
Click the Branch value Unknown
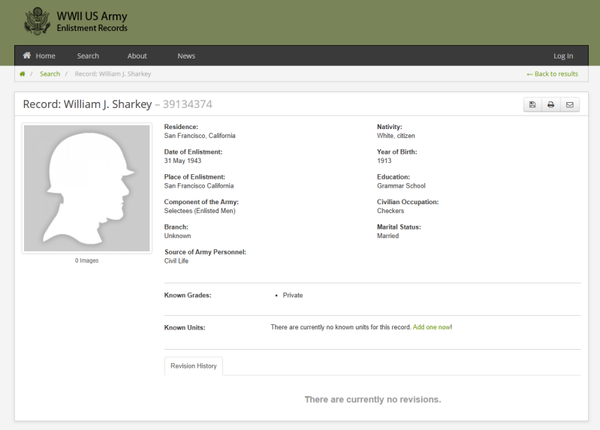pos(178,236)
